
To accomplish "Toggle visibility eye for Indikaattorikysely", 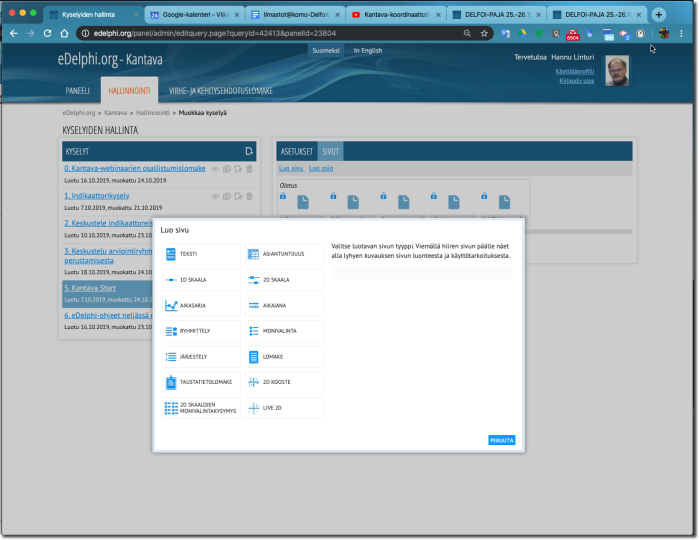I will pyautogui.click(x=215, y=196).
